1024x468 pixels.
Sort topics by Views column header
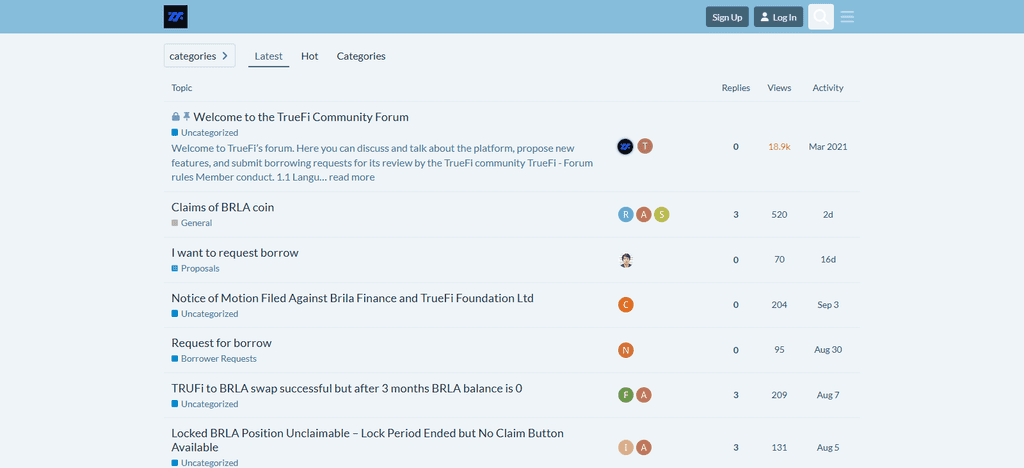pos(779,87)
